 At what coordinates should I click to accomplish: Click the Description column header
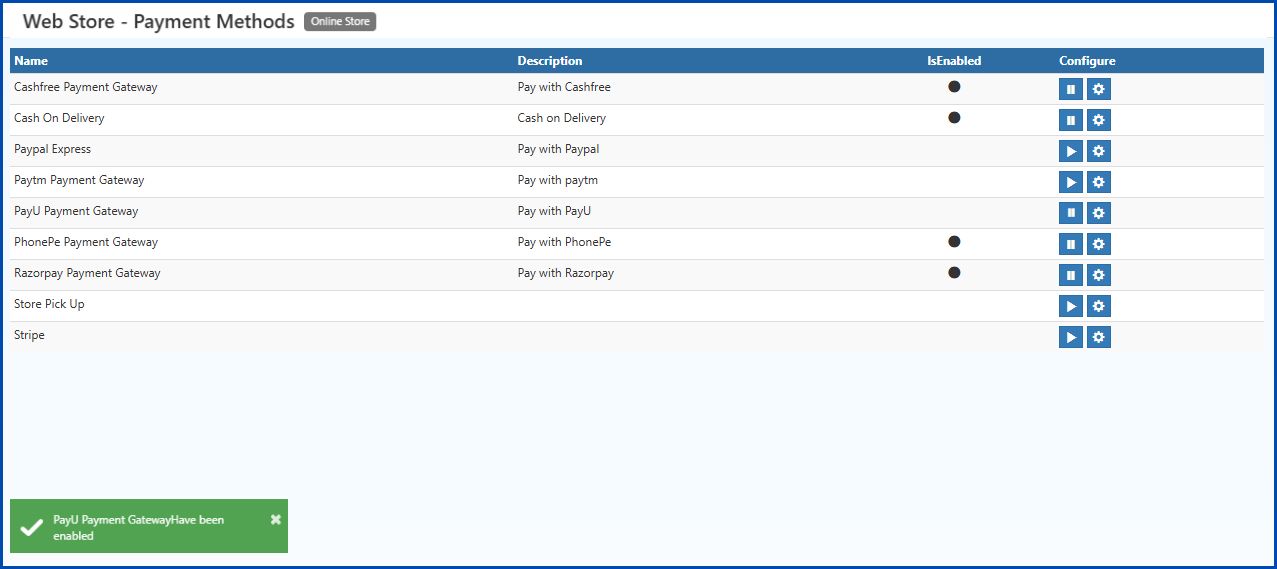[x=550, y=61]
